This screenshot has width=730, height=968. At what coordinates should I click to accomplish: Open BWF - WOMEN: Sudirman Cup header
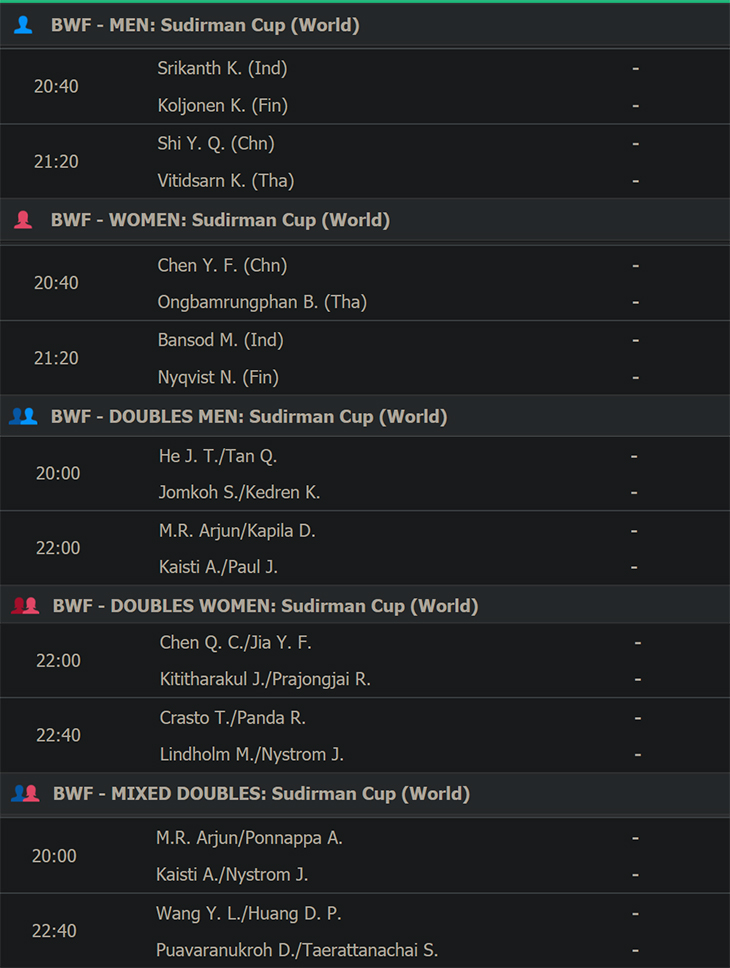(365, 220)
